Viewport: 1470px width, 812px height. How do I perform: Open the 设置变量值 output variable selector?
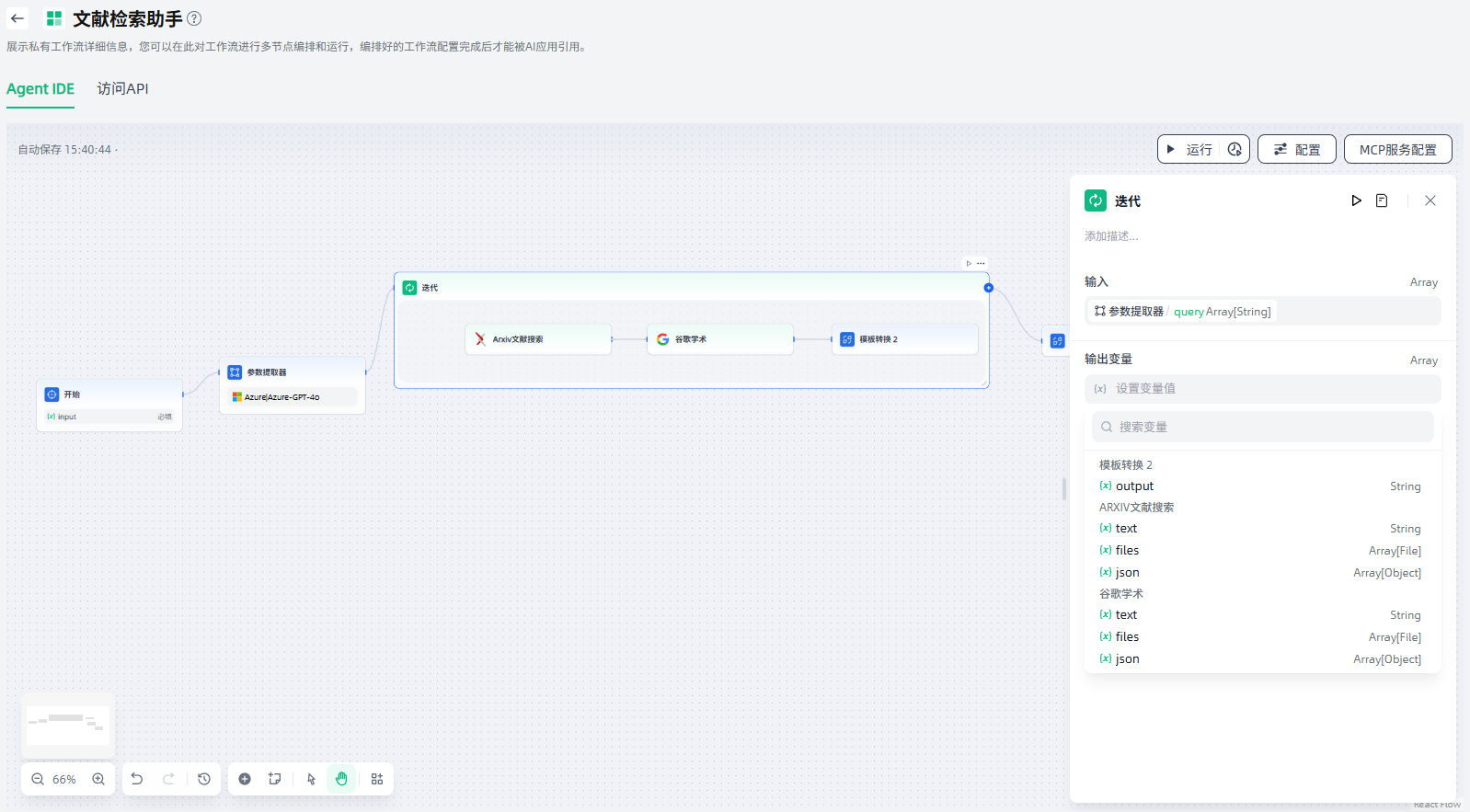[1262, 389]
